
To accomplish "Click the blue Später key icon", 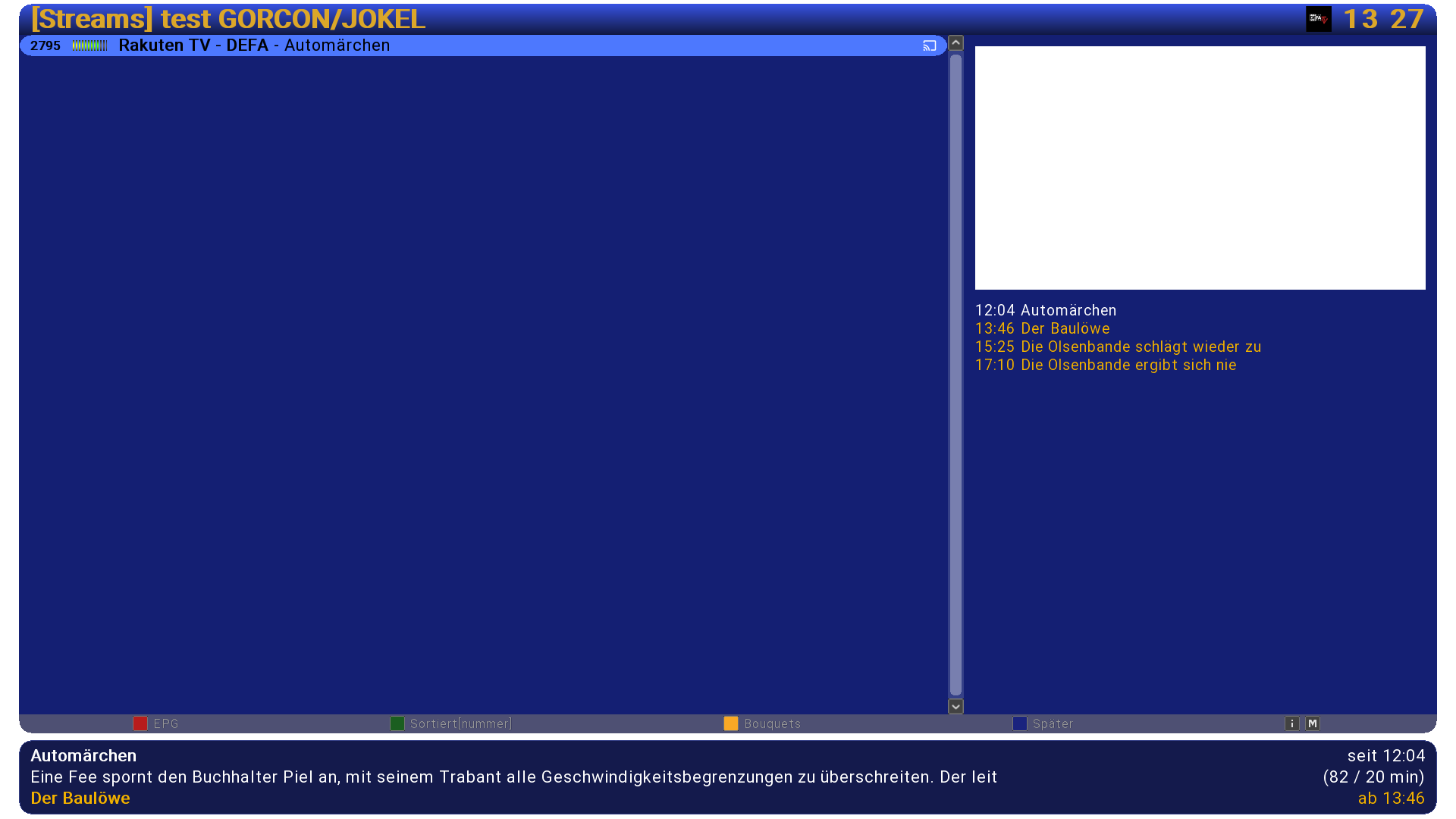I will (x=1020, y=723).
